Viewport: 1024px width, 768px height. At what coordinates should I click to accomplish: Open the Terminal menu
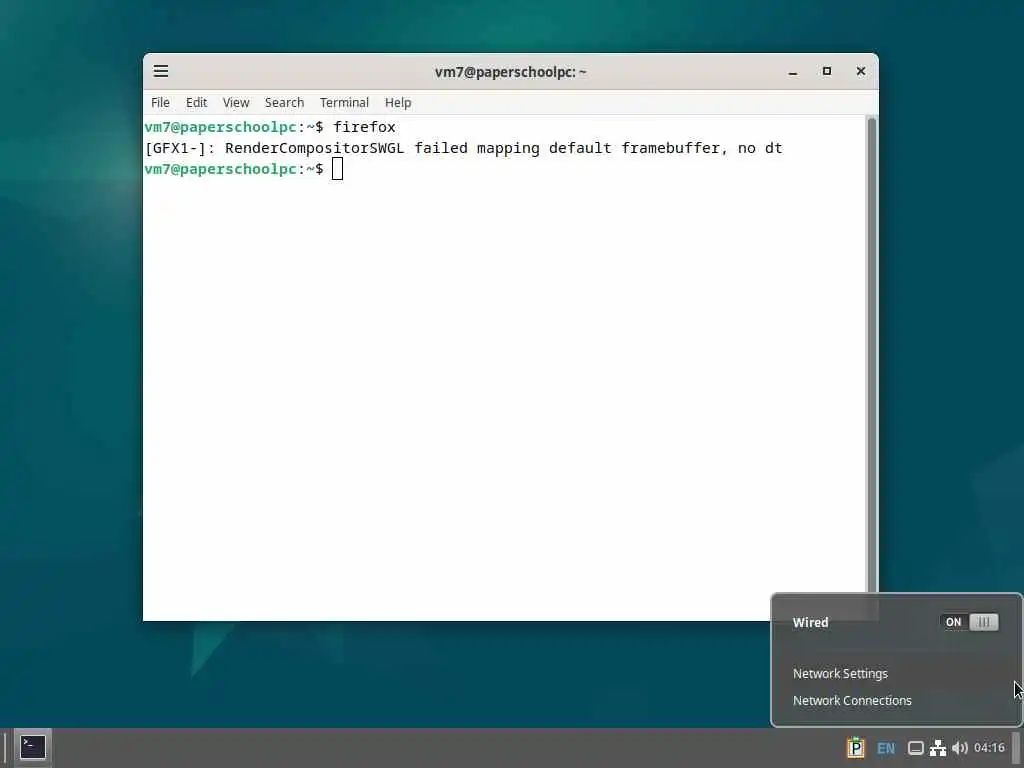click(x=344, y=103)
